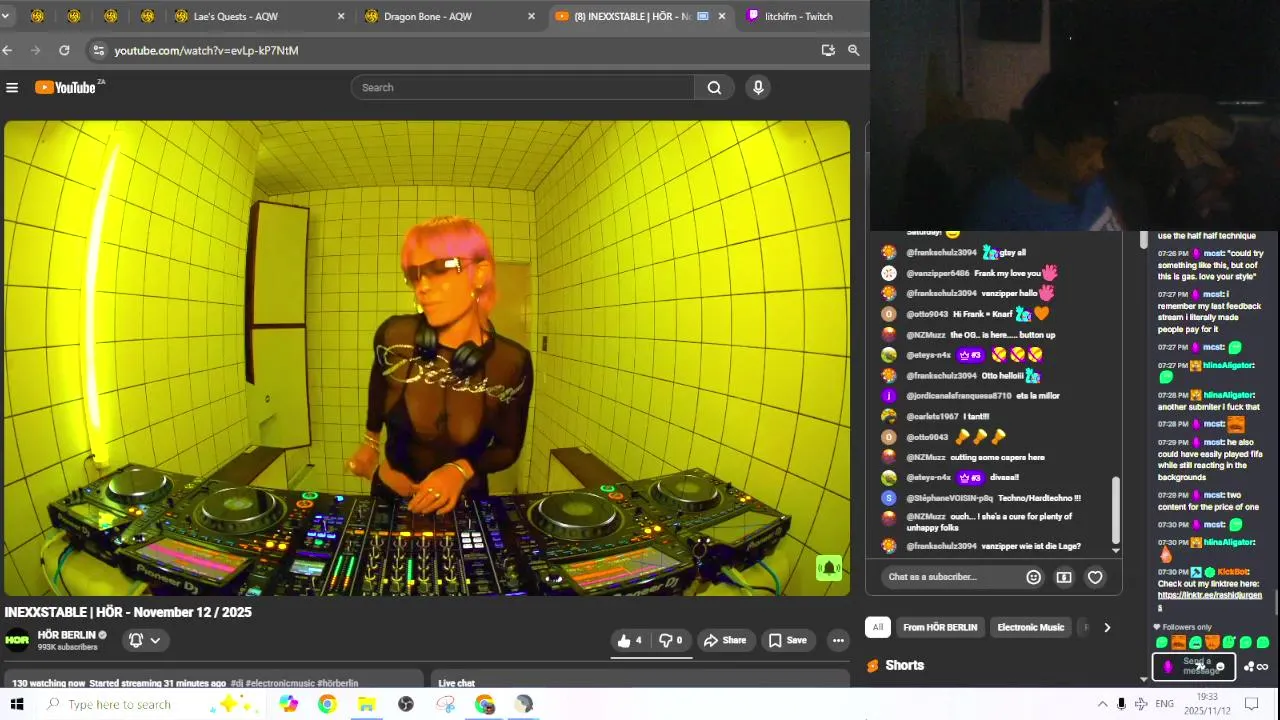Like the video with thumbs up

coord(630,641)
